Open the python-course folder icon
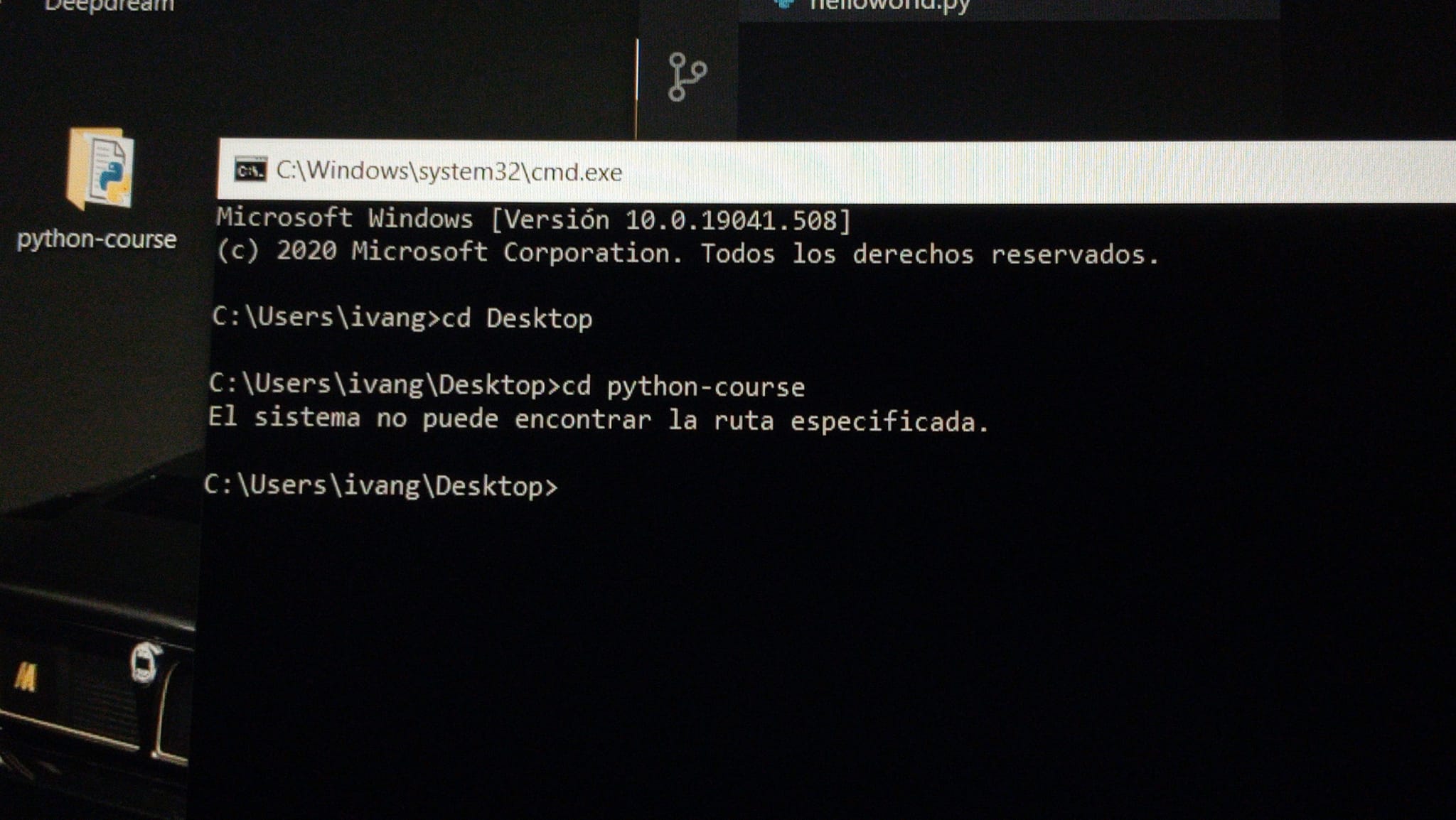The image size is (1456, 820). tap(100, 169)
